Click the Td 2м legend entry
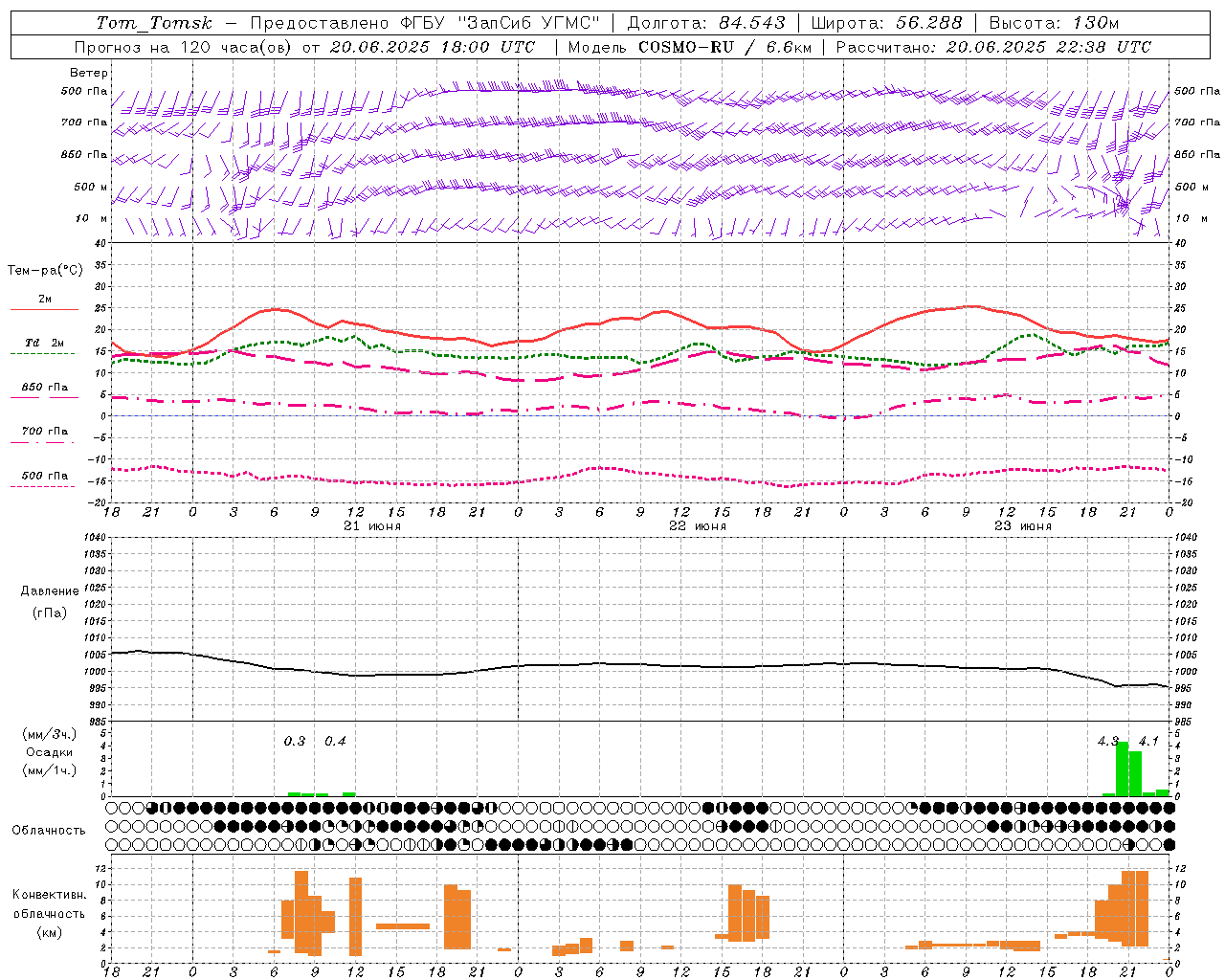The image size is (1225, 980). 44,343
